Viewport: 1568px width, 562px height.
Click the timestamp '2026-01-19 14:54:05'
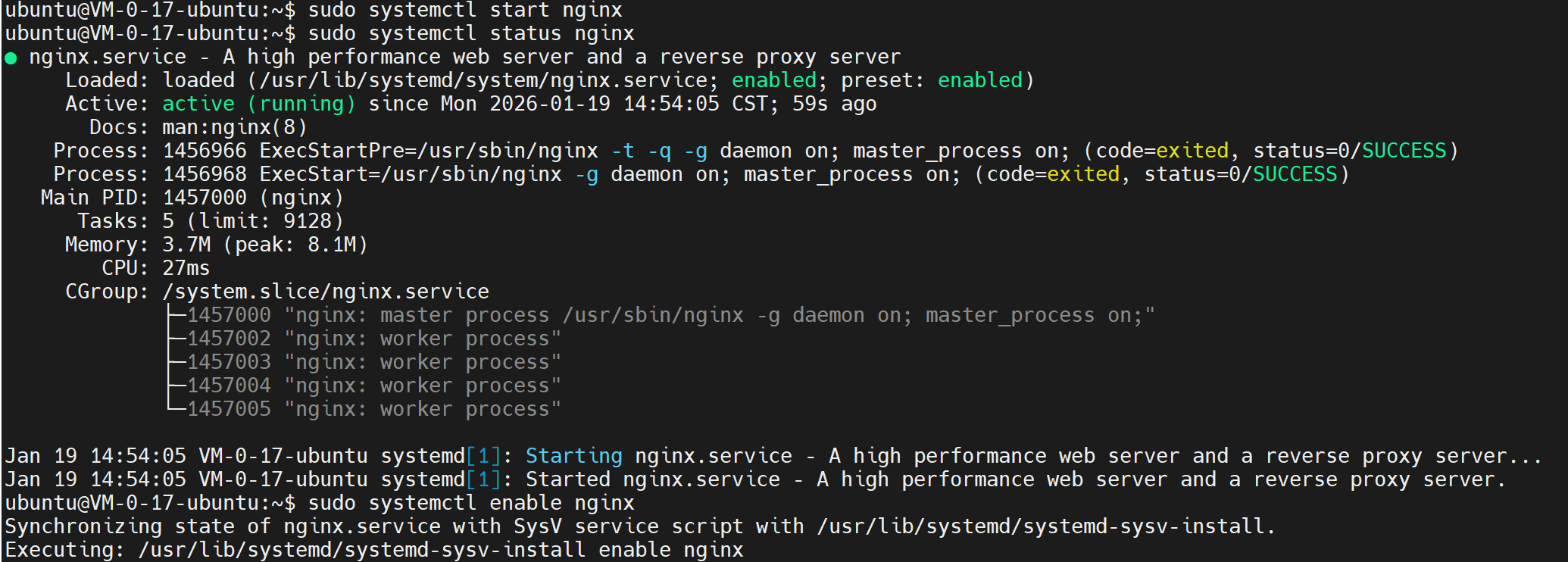604,104
